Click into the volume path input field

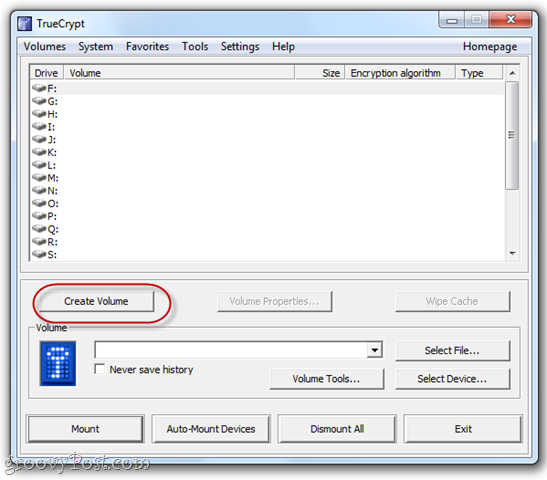pyautogui.click(x=231, y=350)
